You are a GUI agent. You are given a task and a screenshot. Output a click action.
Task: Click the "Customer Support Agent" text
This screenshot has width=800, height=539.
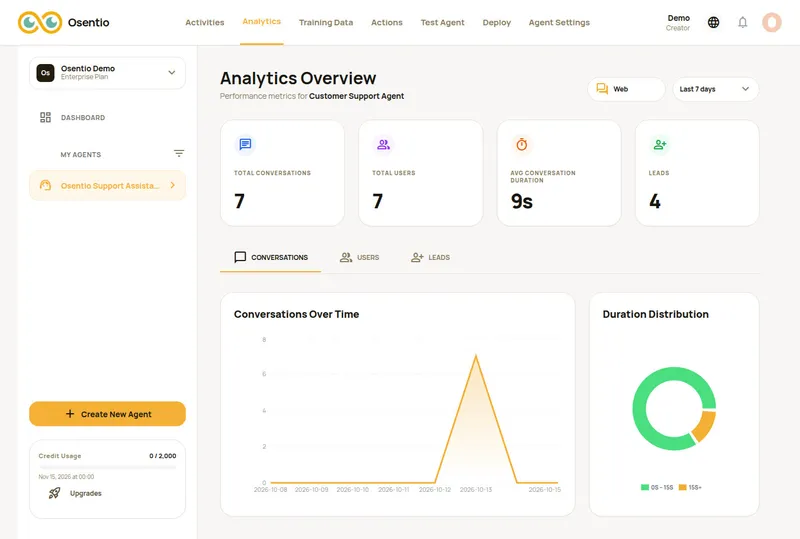click(356, 96)
